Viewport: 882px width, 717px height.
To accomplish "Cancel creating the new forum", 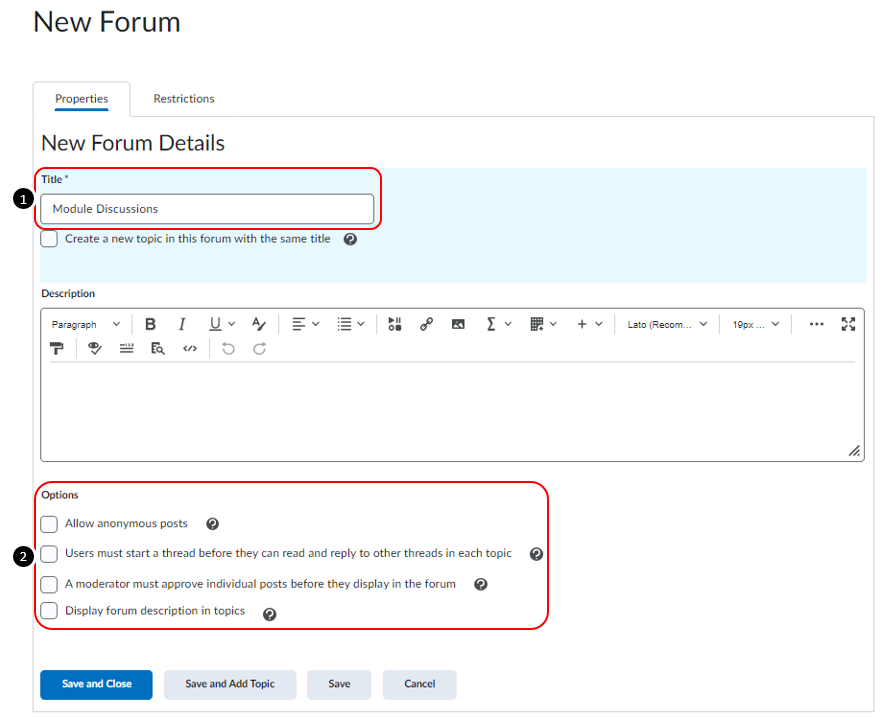I will tap(419, 684).
